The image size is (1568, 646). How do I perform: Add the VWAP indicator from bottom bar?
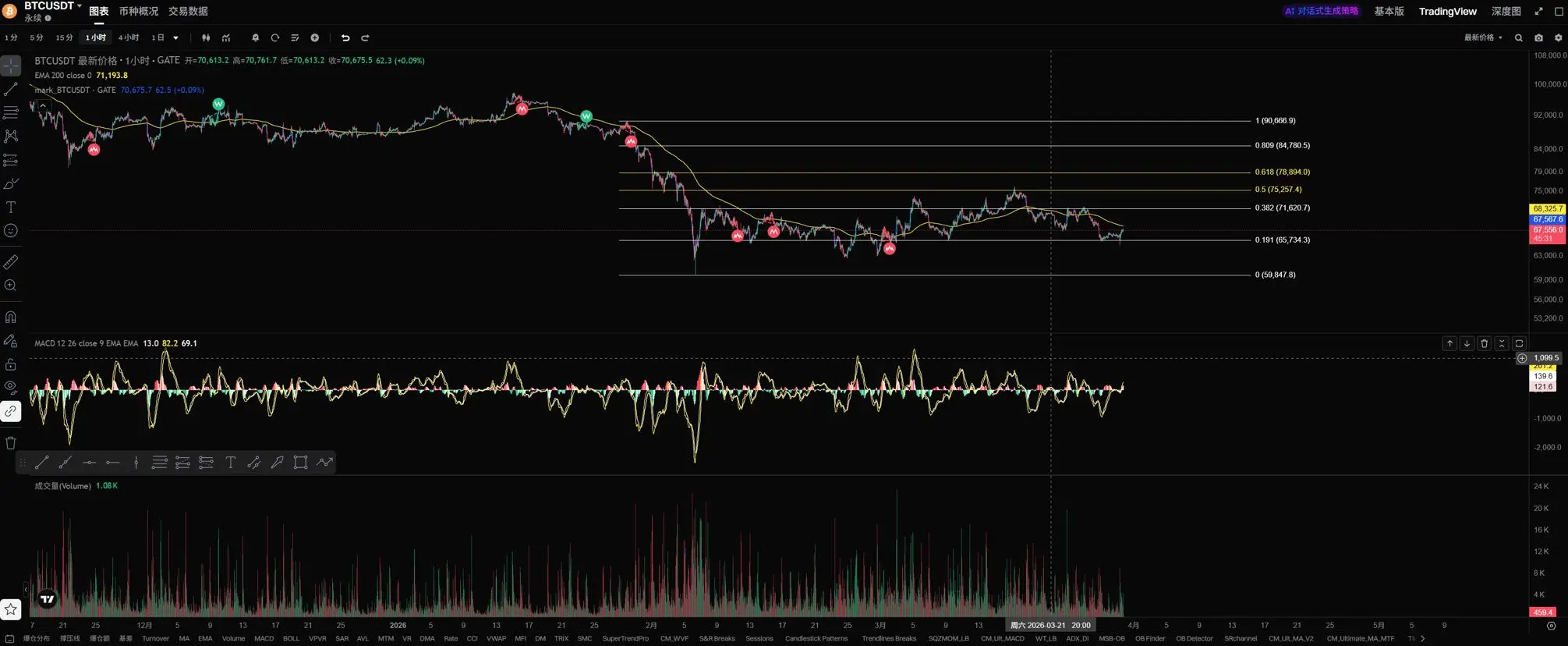[x=496, y=638]
